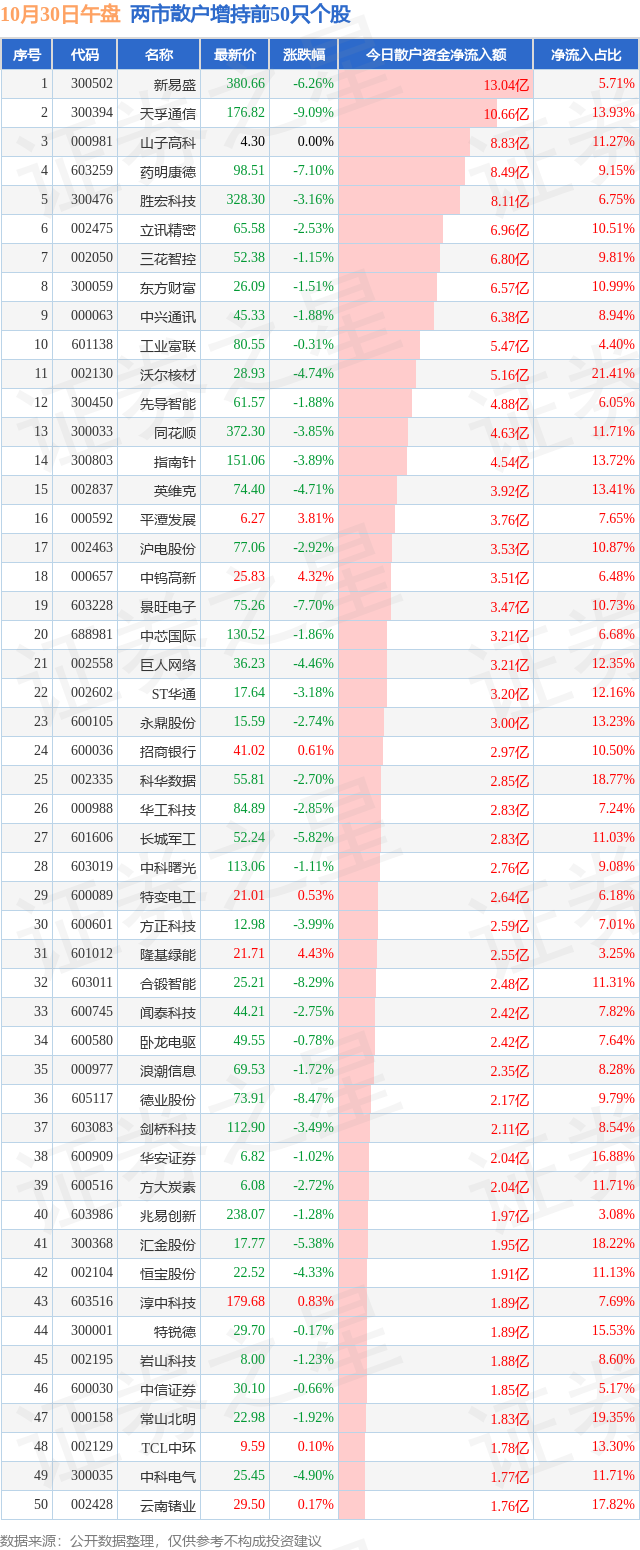Click stock name 同花顺

click(x=175, y=433)
